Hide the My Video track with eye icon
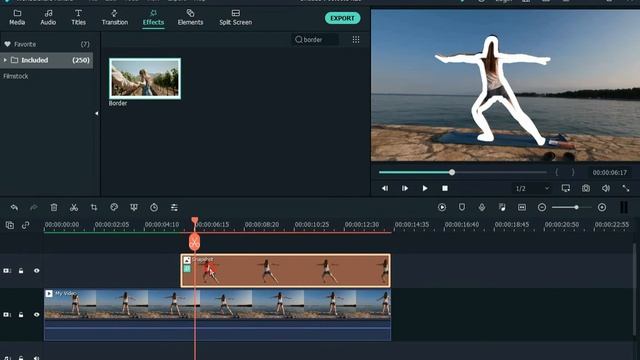The image size is (640, 360). tap(37, 315)
